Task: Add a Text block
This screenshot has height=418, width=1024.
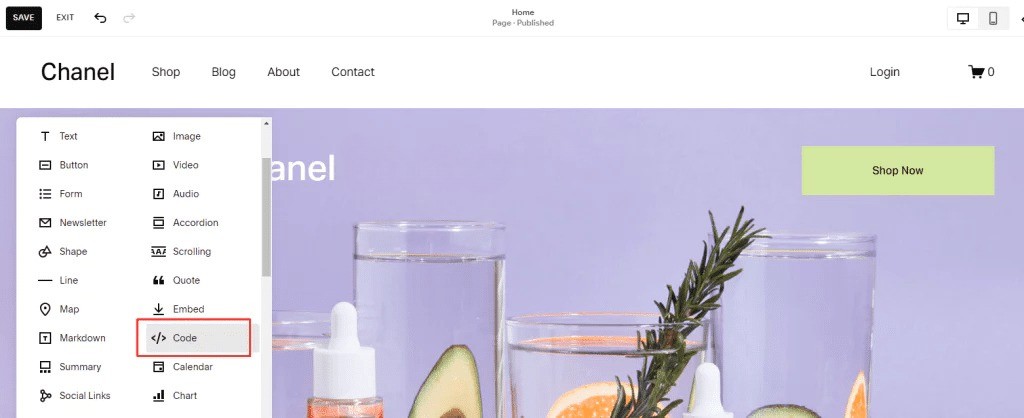Action: 59,137
